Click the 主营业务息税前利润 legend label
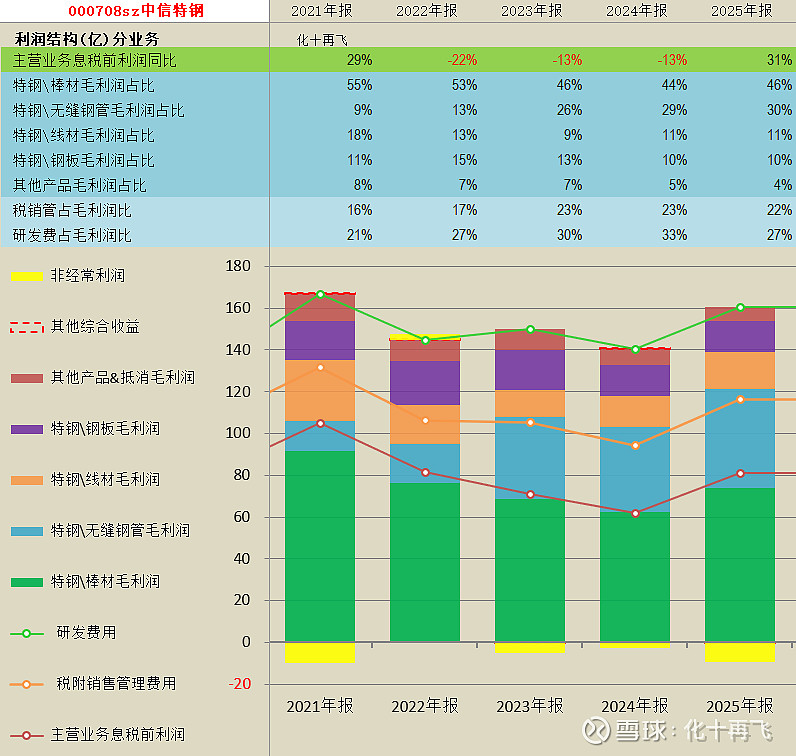The image size is (796, 756). click(117, 734)
